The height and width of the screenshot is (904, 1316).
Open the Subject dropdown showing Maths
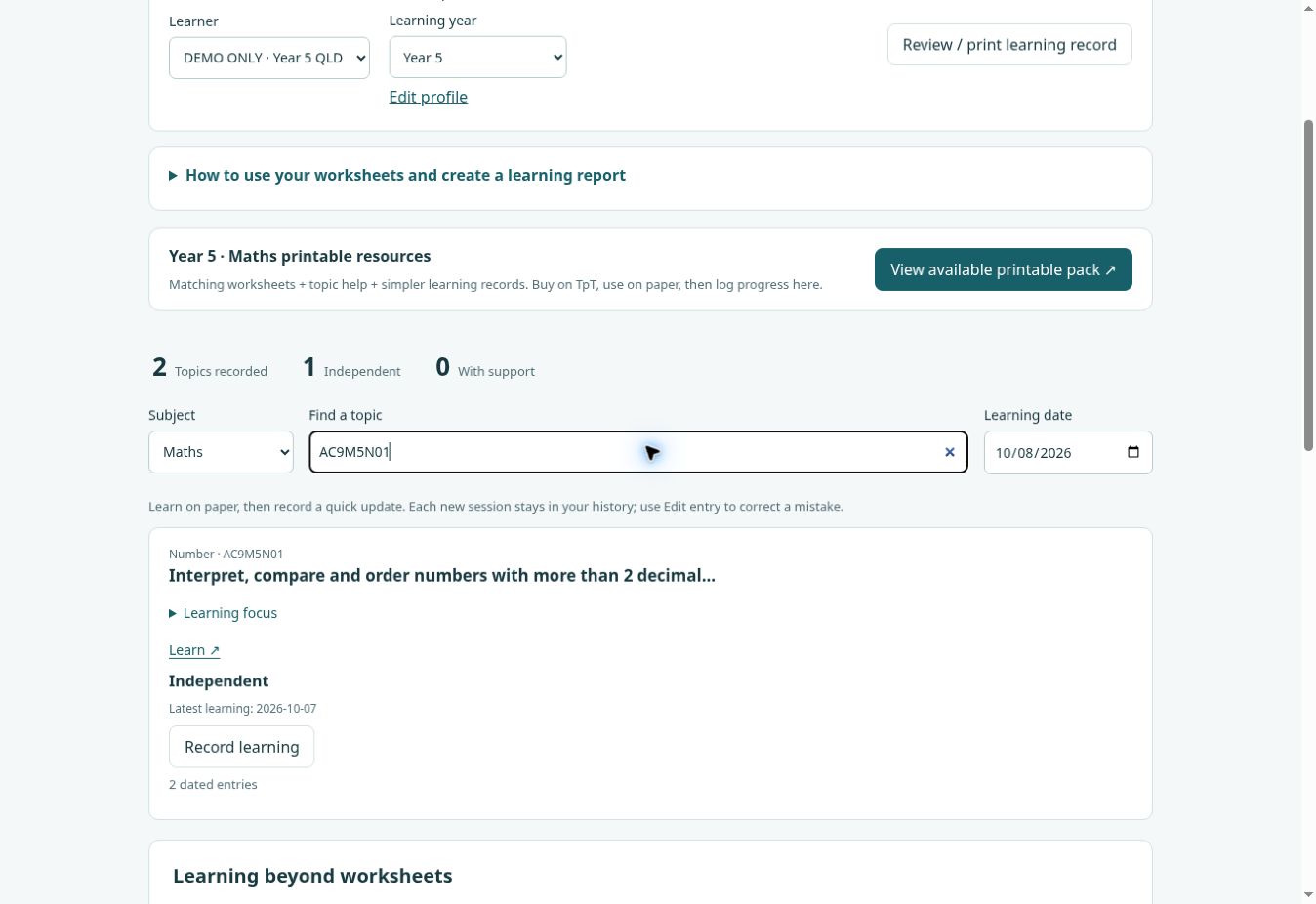click(x=221, y=452)
